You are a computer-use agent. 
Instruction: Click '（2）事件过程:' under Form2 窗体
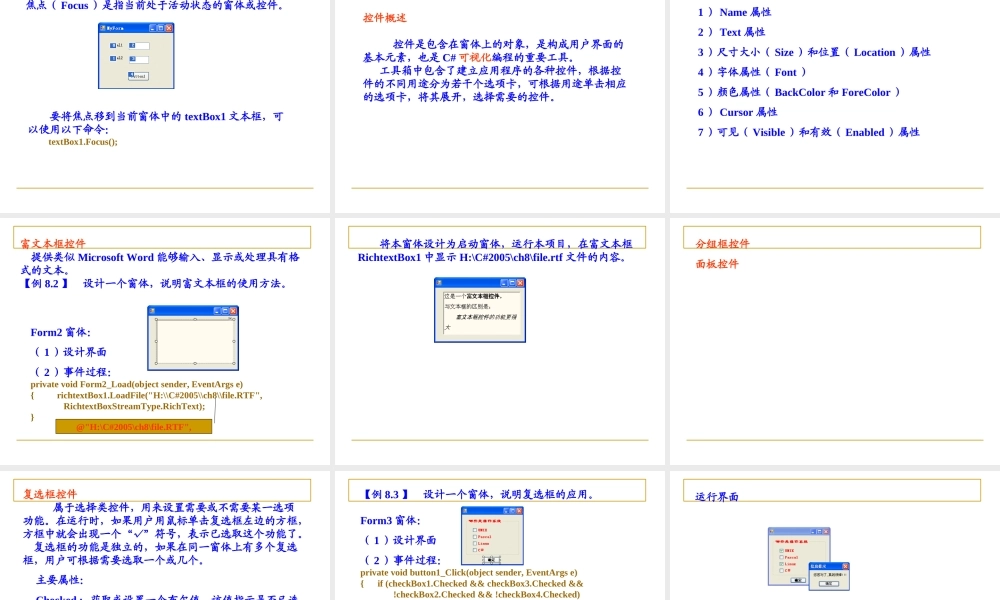pos(71,372)
